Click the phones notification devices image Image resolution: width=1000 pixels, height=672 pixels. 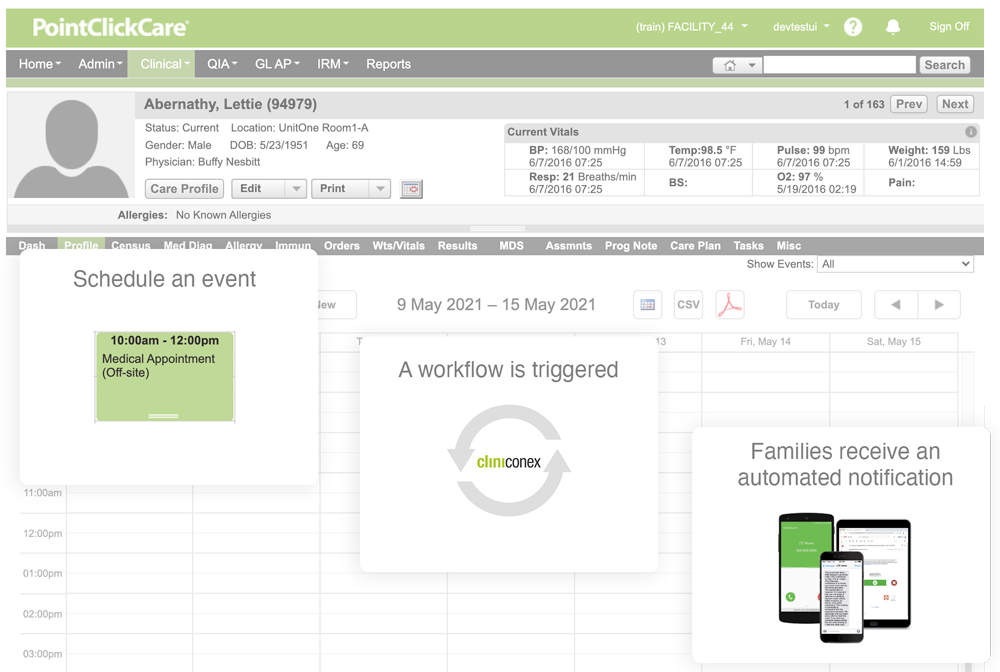point(844,578)
